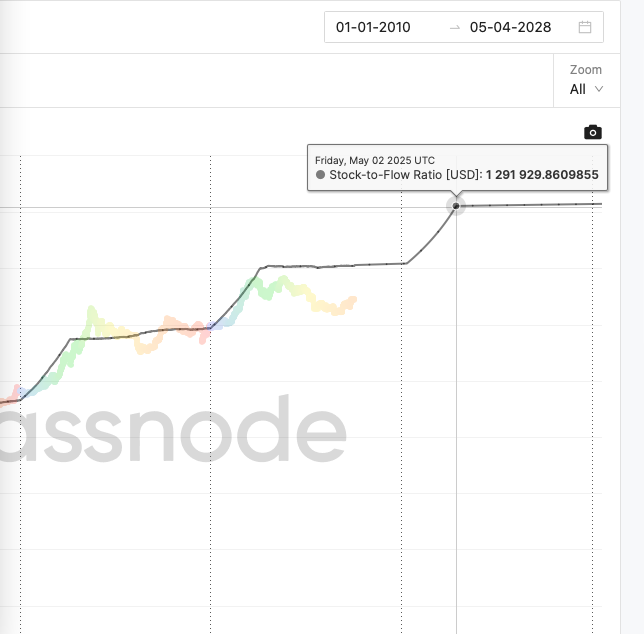The width and height of the screenshot is (644, 634).
Task: Click the Stock-to-Flow Ratio value in tooltip
Action: coord(542,175)
